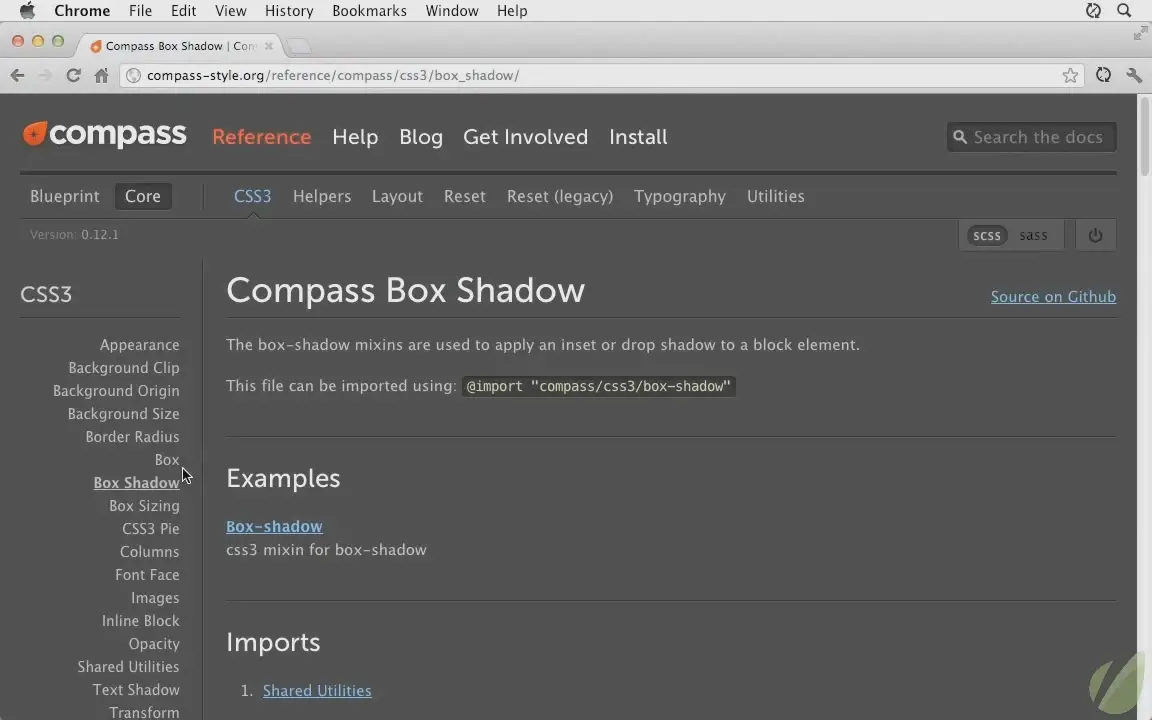Open the Bookmarks menu

[x=369, y=11]
